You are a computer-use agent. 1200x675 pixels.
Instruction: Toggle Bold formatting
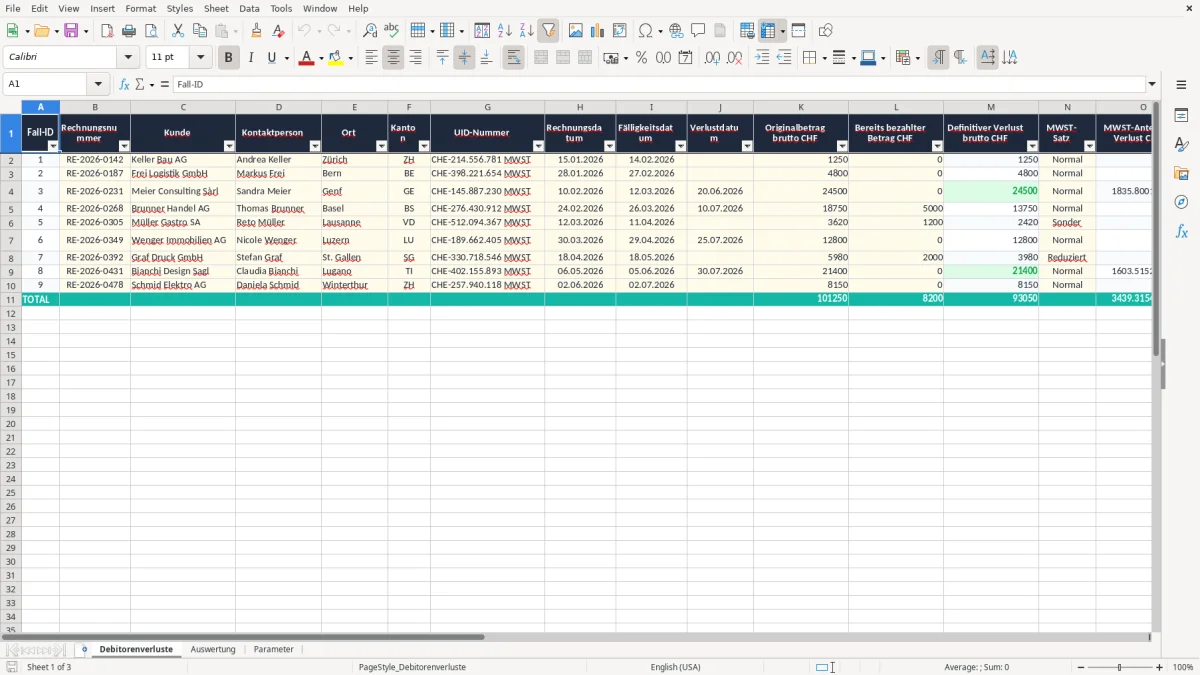tap(228, 58)
